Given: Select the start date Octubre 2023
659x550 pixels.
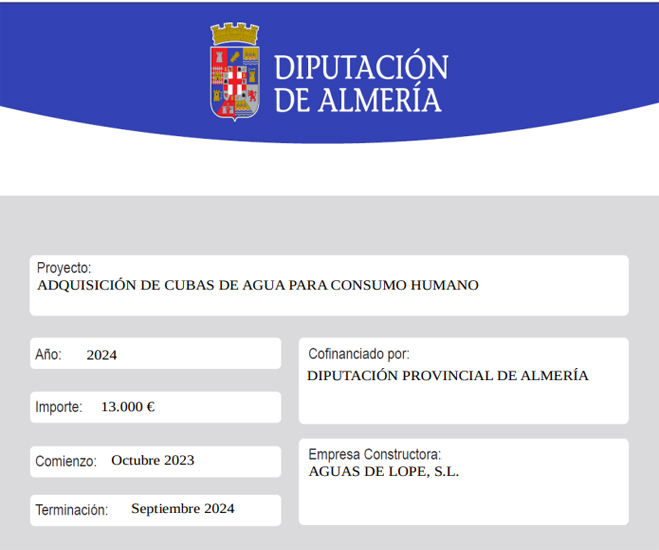Looking at the screenshot, I should [153, 460].
